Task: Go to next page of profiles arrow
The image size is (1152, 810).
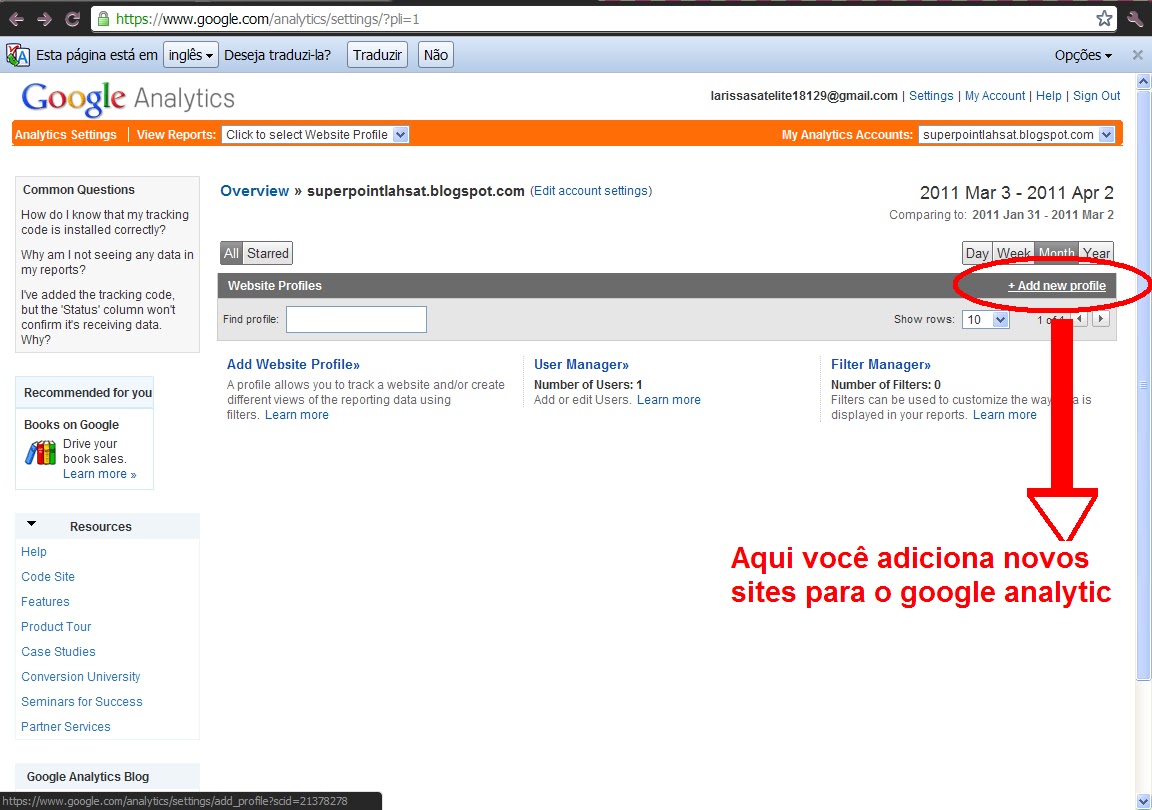Action: (x=1101, y=319)
